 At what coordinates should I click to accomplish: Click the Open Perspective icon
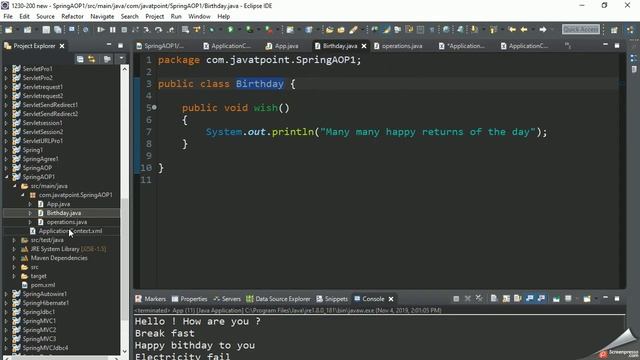[614, 29]
